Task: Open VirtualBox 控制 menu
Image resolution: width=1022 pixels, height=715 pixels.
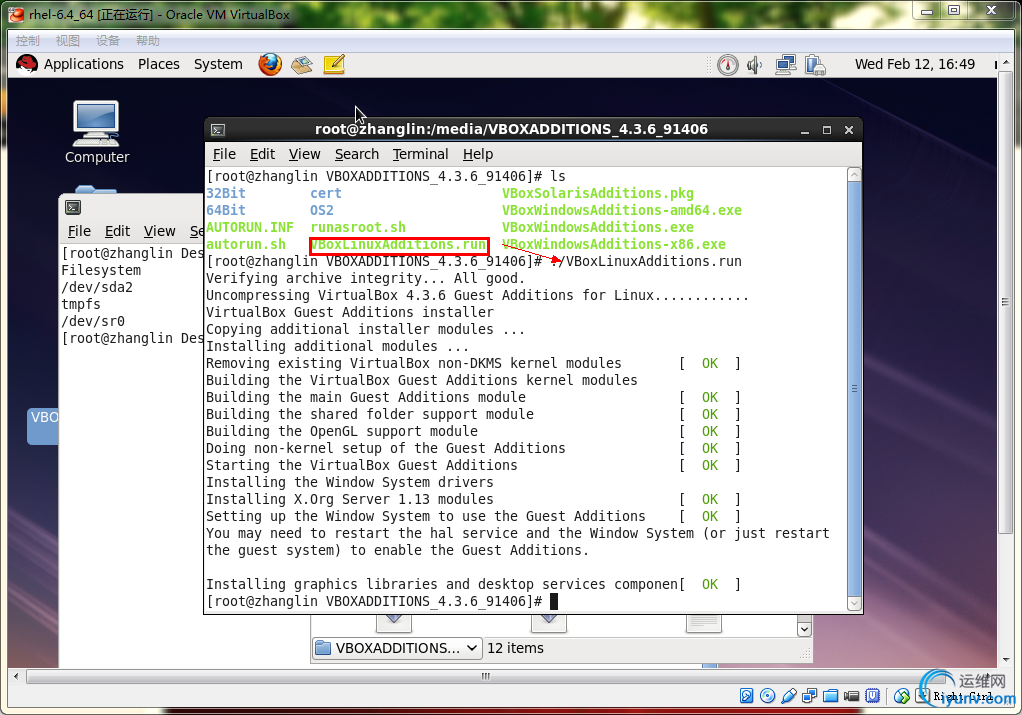Action: click(x=27, y=40)
